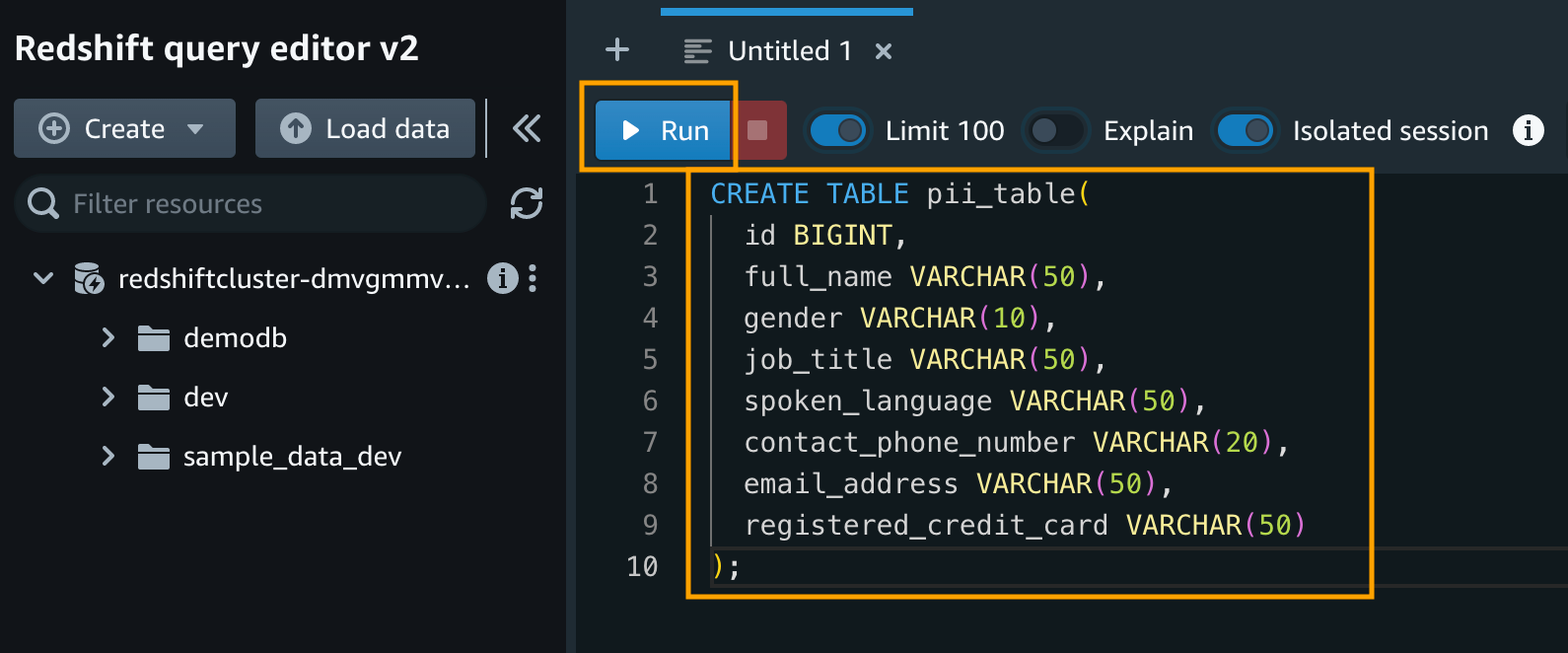The height and width of the screenshot is (653, 1568).
Task: Collapse the redshiftcluster tree node
Action: pyautogui.click(x=43, y=278)
